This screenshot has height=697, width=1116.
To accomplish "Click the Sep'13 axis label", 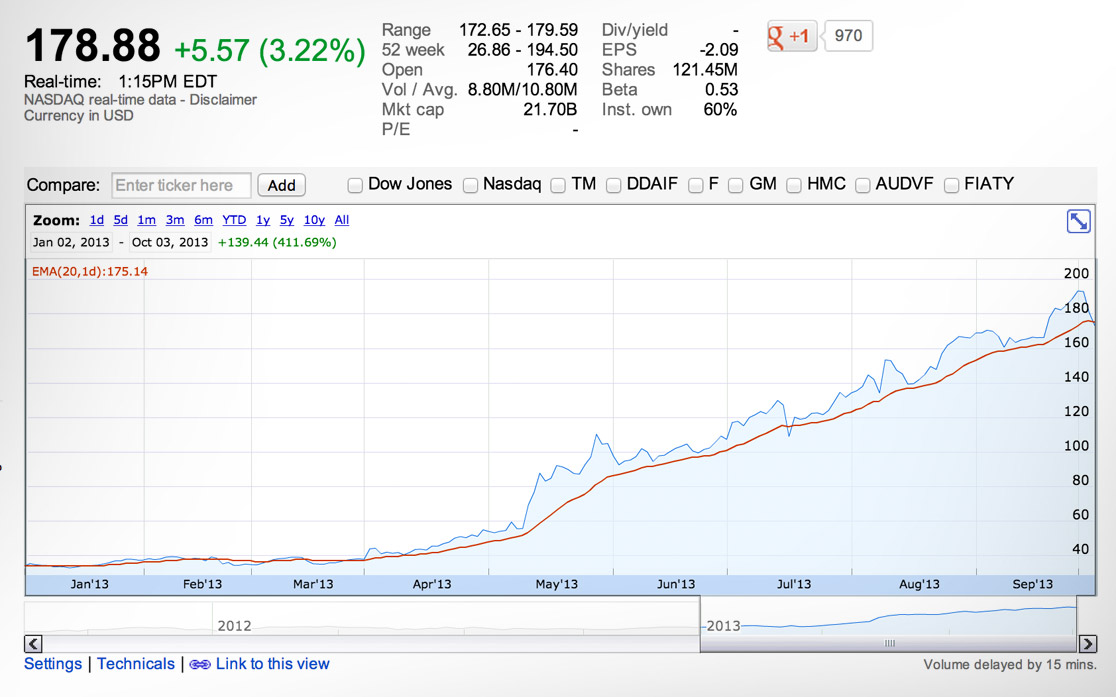I will pos(1032,585).
